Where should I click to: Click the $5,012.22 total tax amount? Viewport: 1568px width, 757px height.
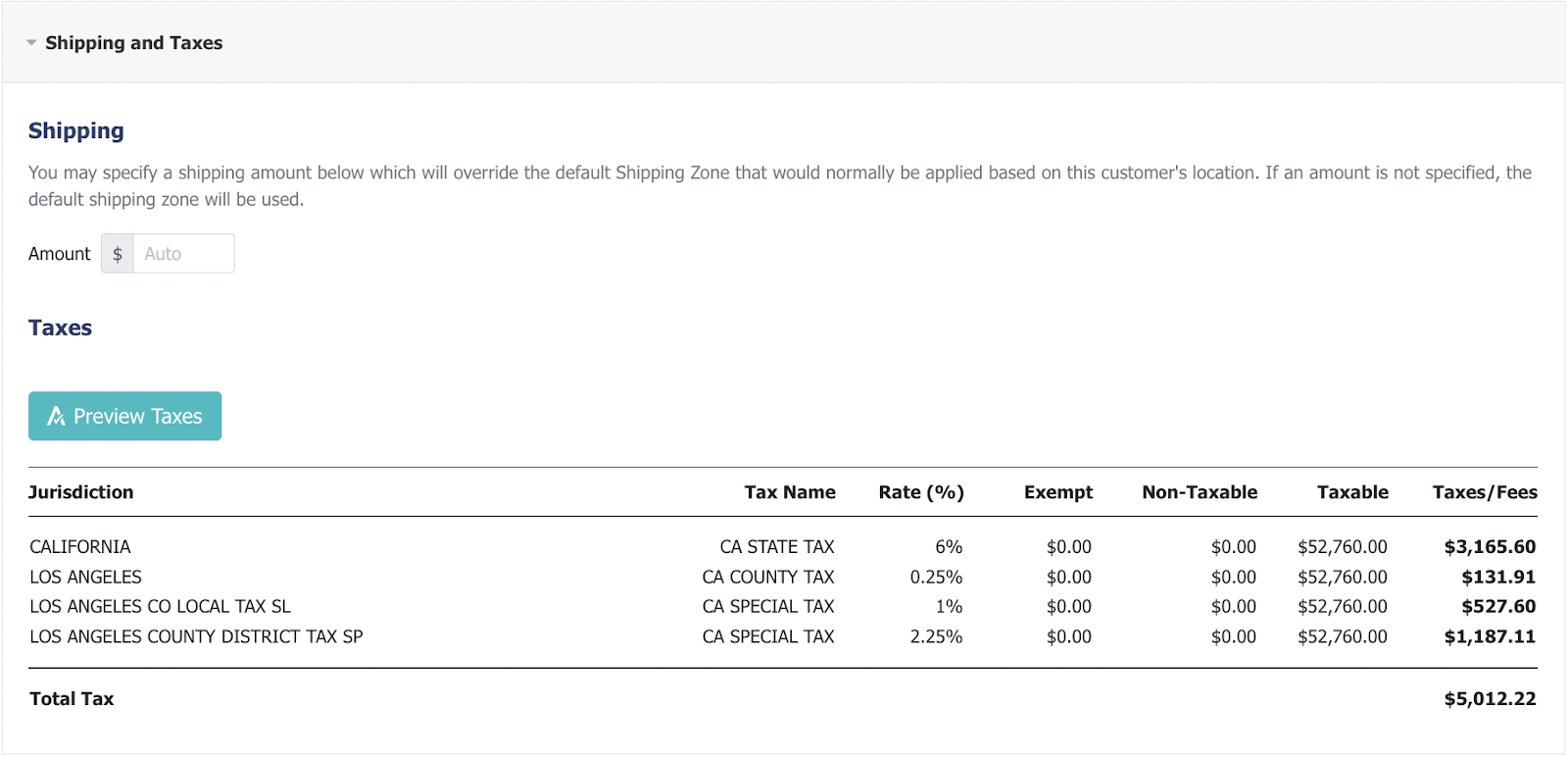click(1489, 699)
